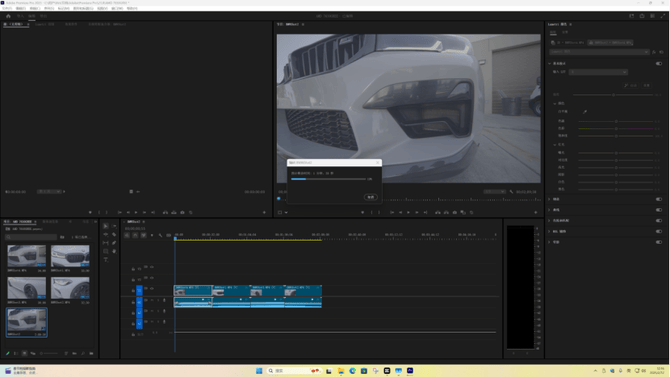This screenshot has height=377, width=670.
Task: Open the playback resolution dropdown in Program monitor
Action: [x=495, y=191]
